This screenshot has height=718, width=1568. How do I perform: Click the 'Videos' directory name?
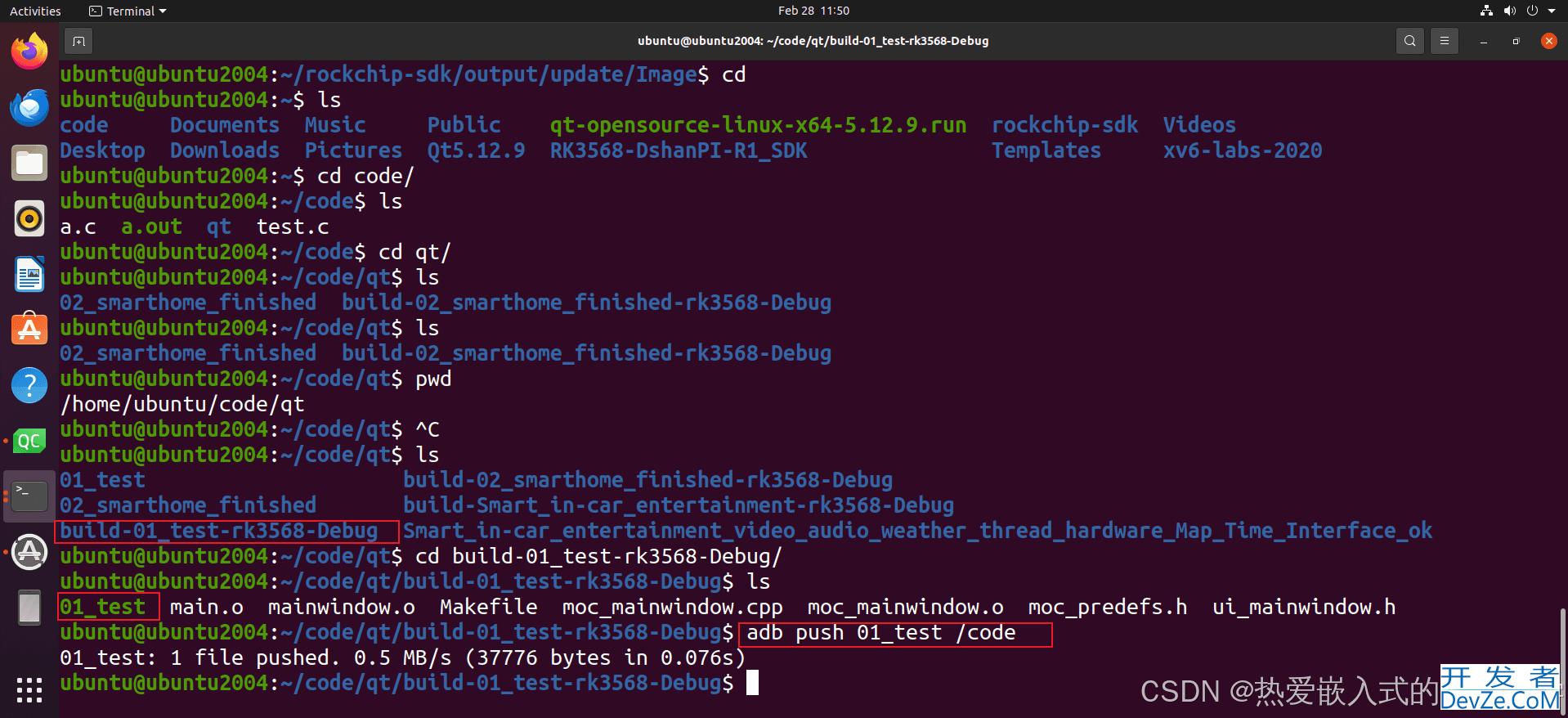pos(1199,125)
